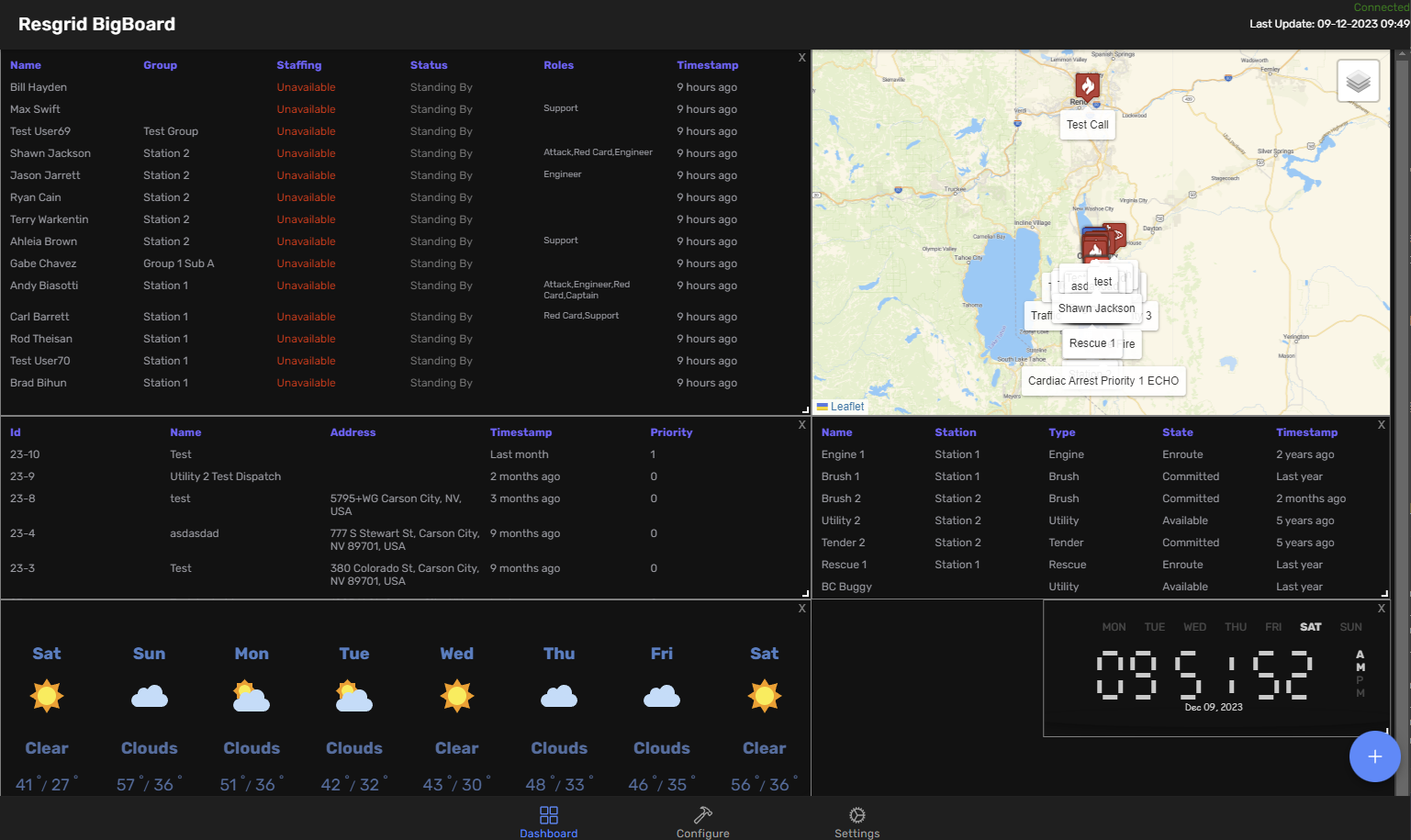Open the Settings gear icon
The image size is (1411, 840).
click(857, 814)
